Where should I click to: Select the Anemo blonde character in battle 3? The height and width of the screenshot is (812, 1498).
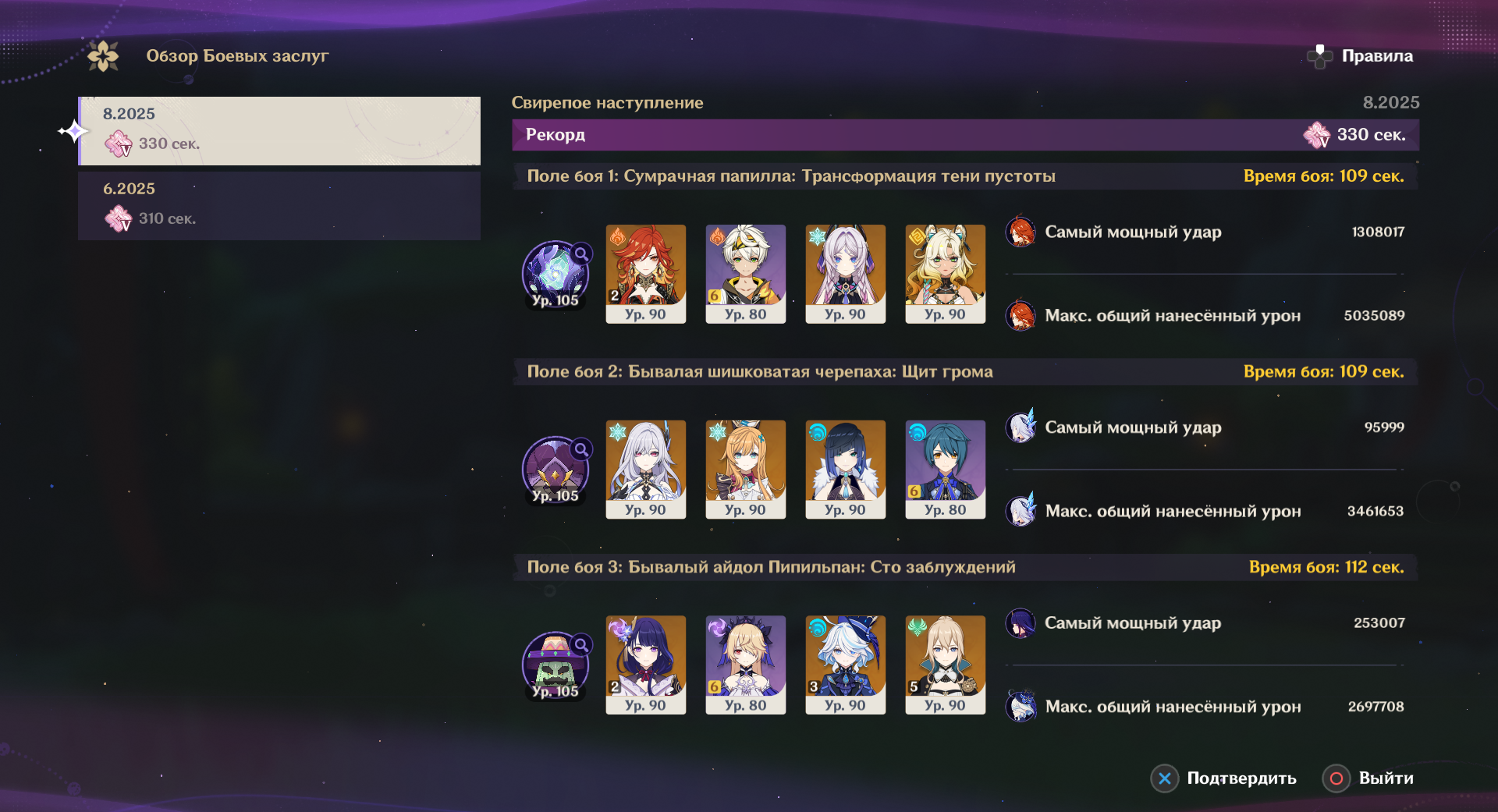pos(946,665)
